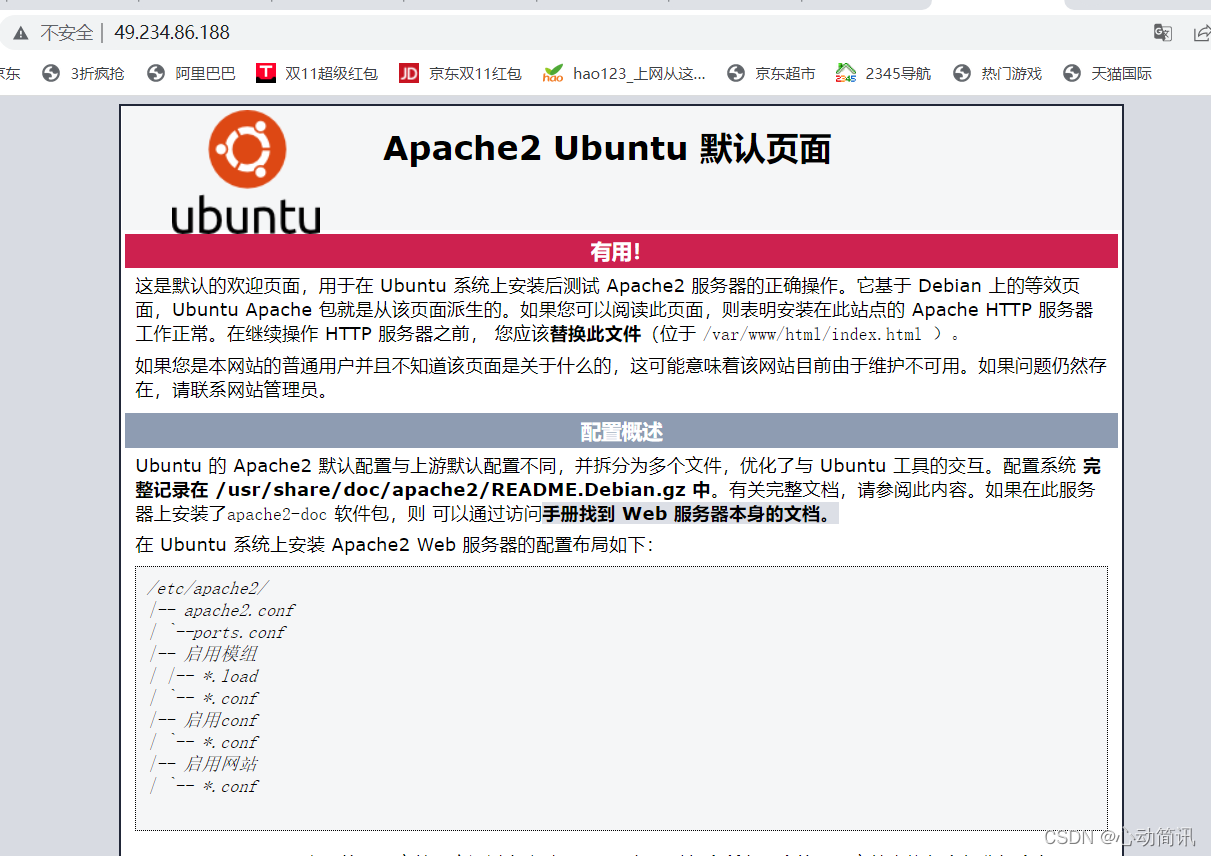Click the hao123 bookmark favicon

[553, 73]
